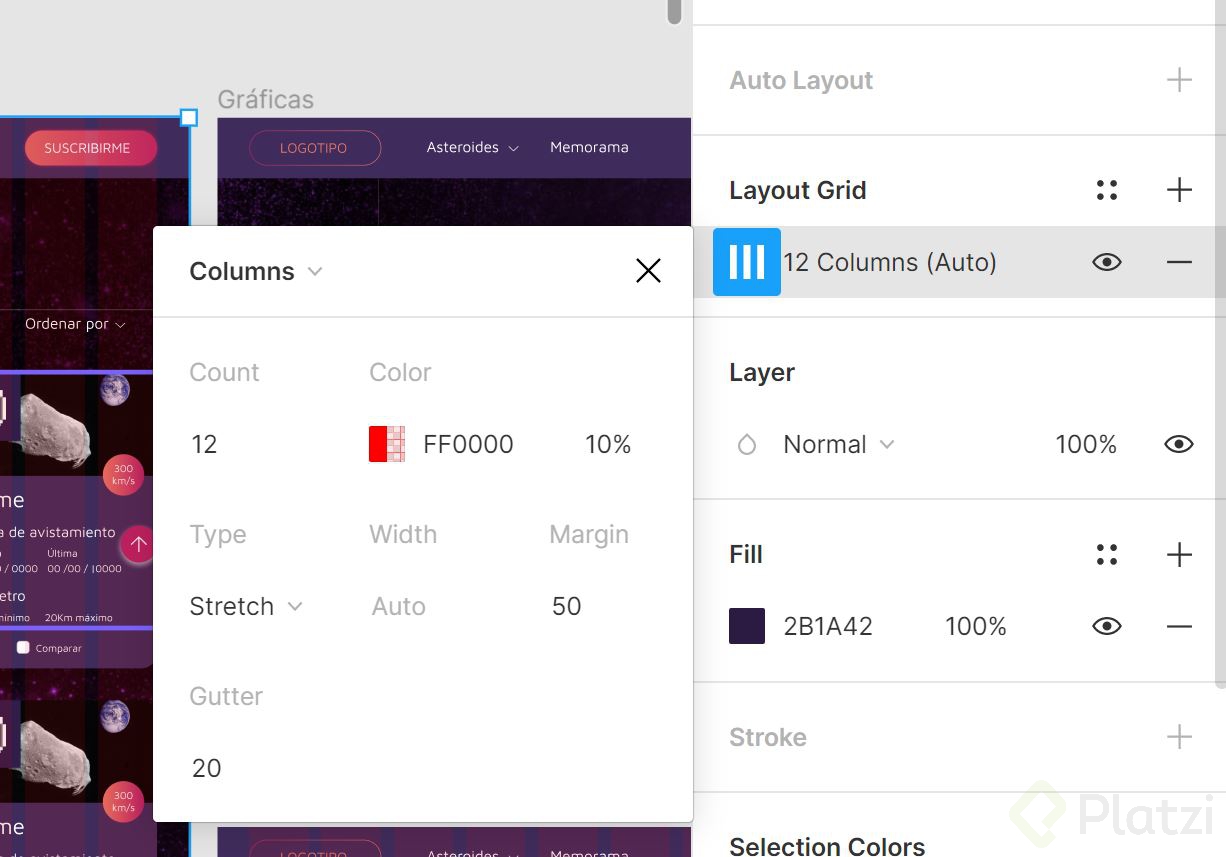Remove the 2B1A42 fill
Viewport: 1226px width, 857px height.
[x=1179, y=626]
